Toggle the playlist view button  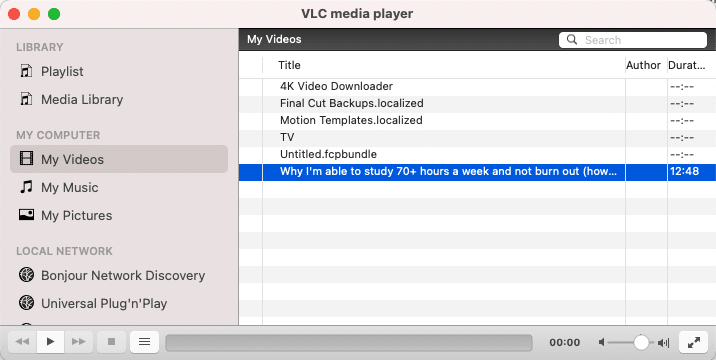point(144,342)
